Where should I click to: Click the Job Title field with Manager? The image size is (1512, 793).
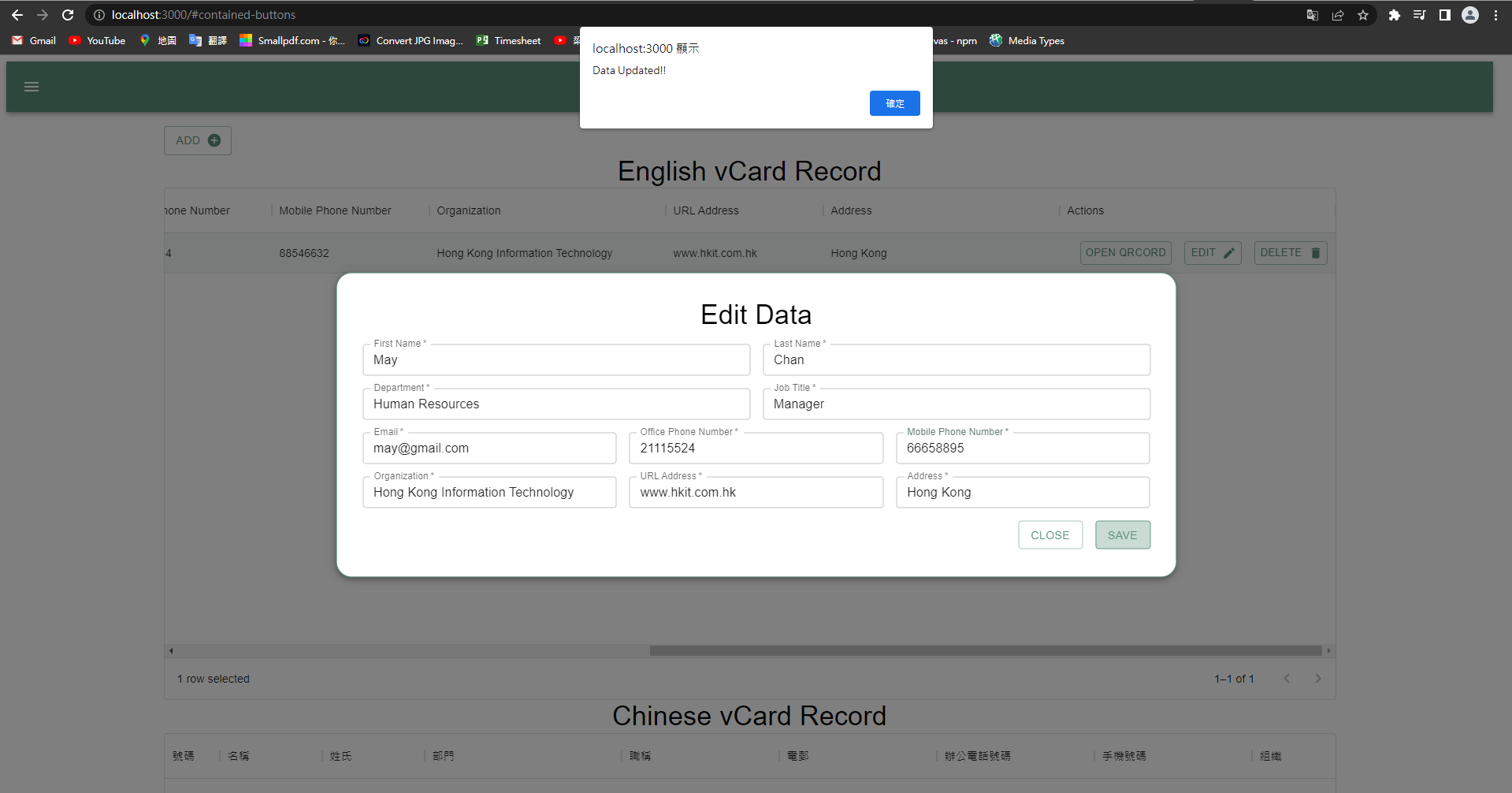pos(957,404)
